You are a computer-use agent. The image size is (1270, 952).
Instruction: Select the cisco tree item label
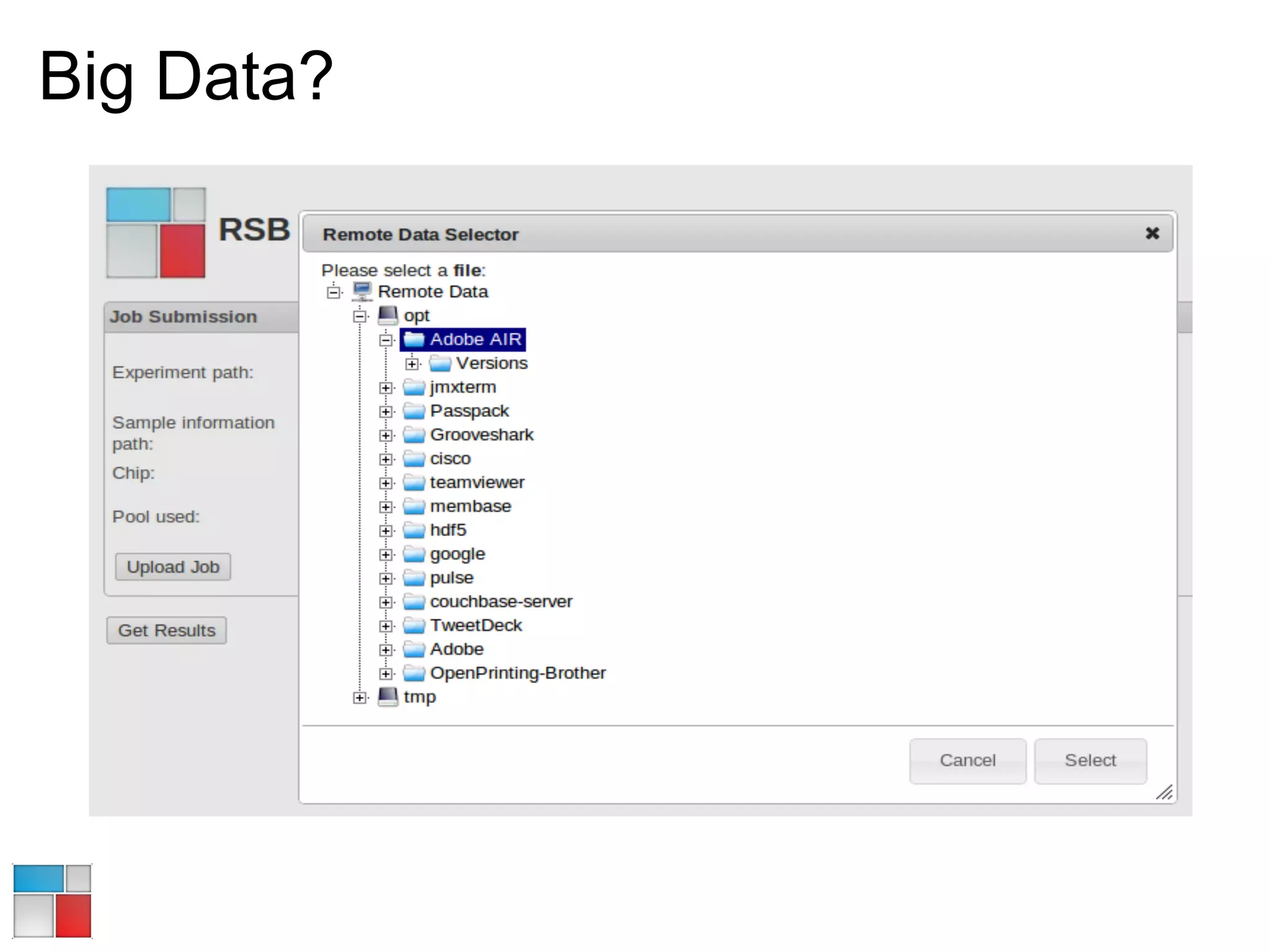click(450, 459)
